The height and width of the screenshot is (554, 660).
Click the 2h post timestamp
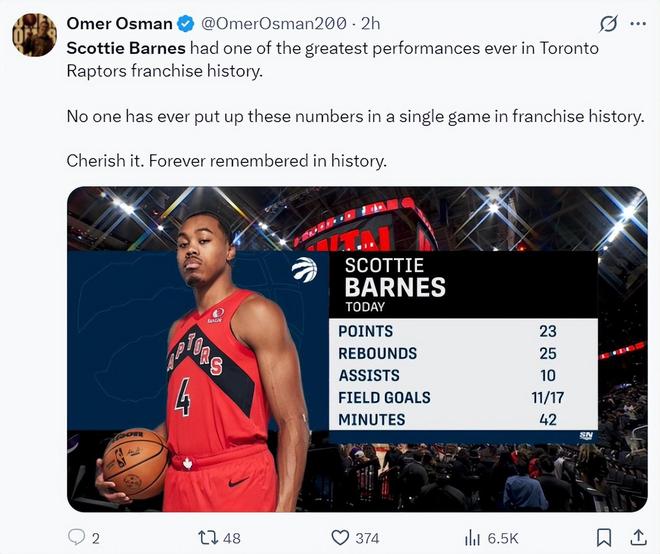(x=370, y=24)
